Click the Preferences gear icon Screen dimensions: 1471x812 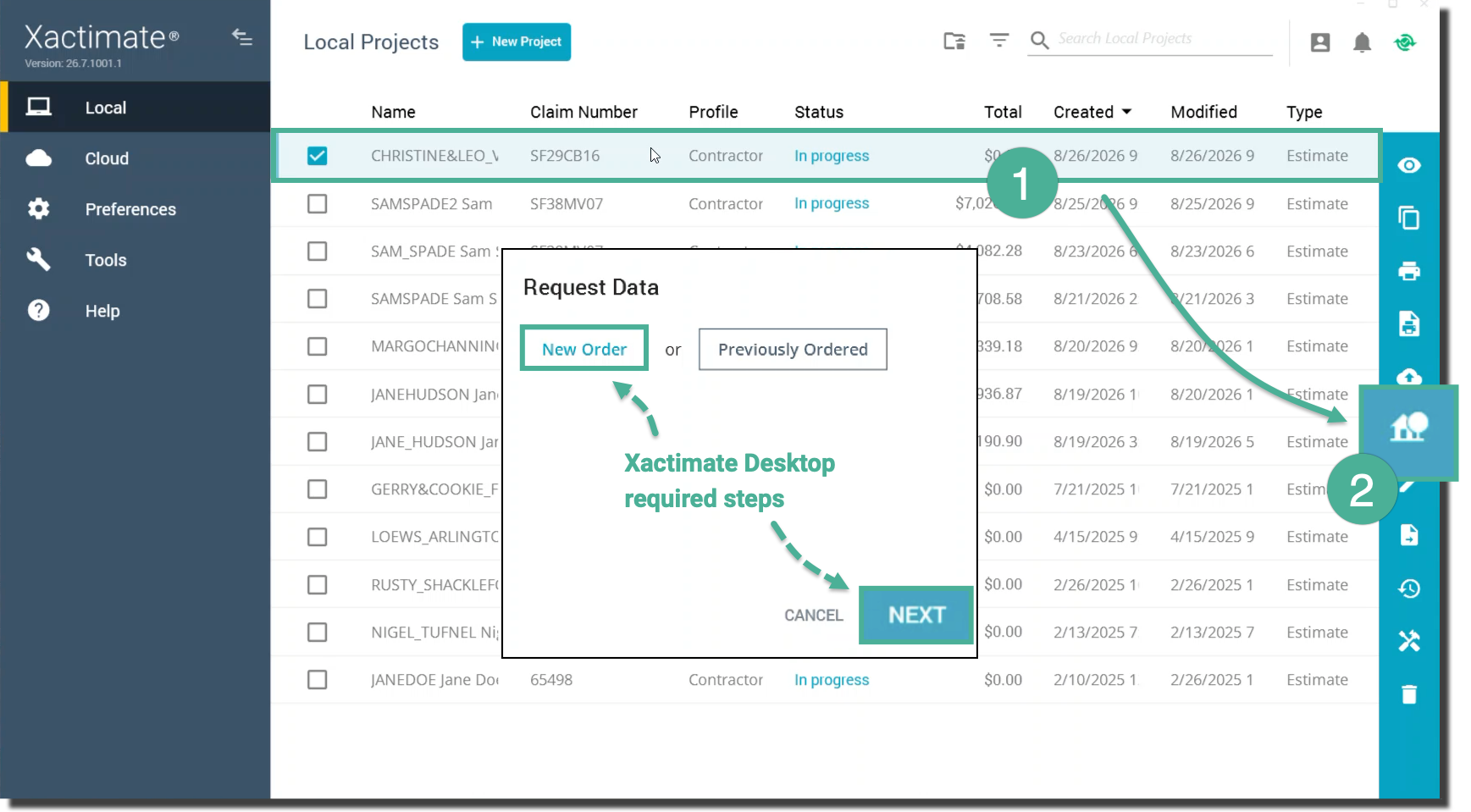pos(38,208)
